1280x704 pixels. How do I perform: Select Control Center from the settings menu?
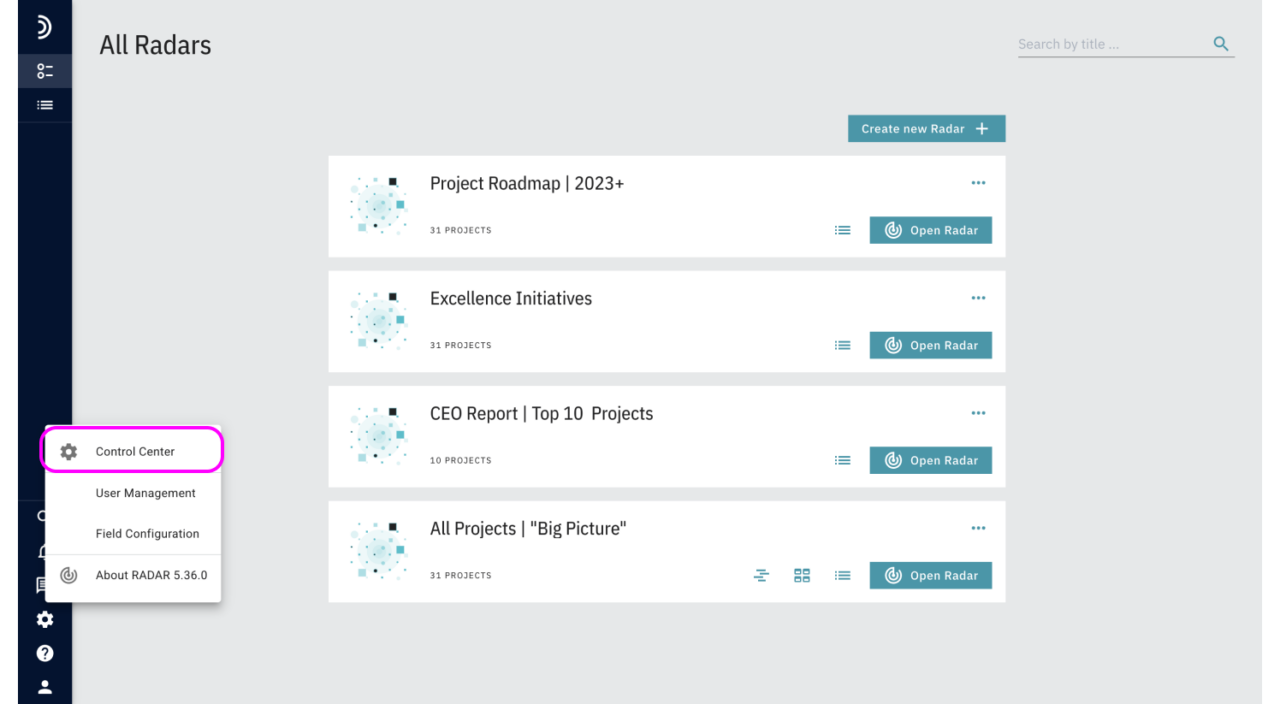[135, 450]
